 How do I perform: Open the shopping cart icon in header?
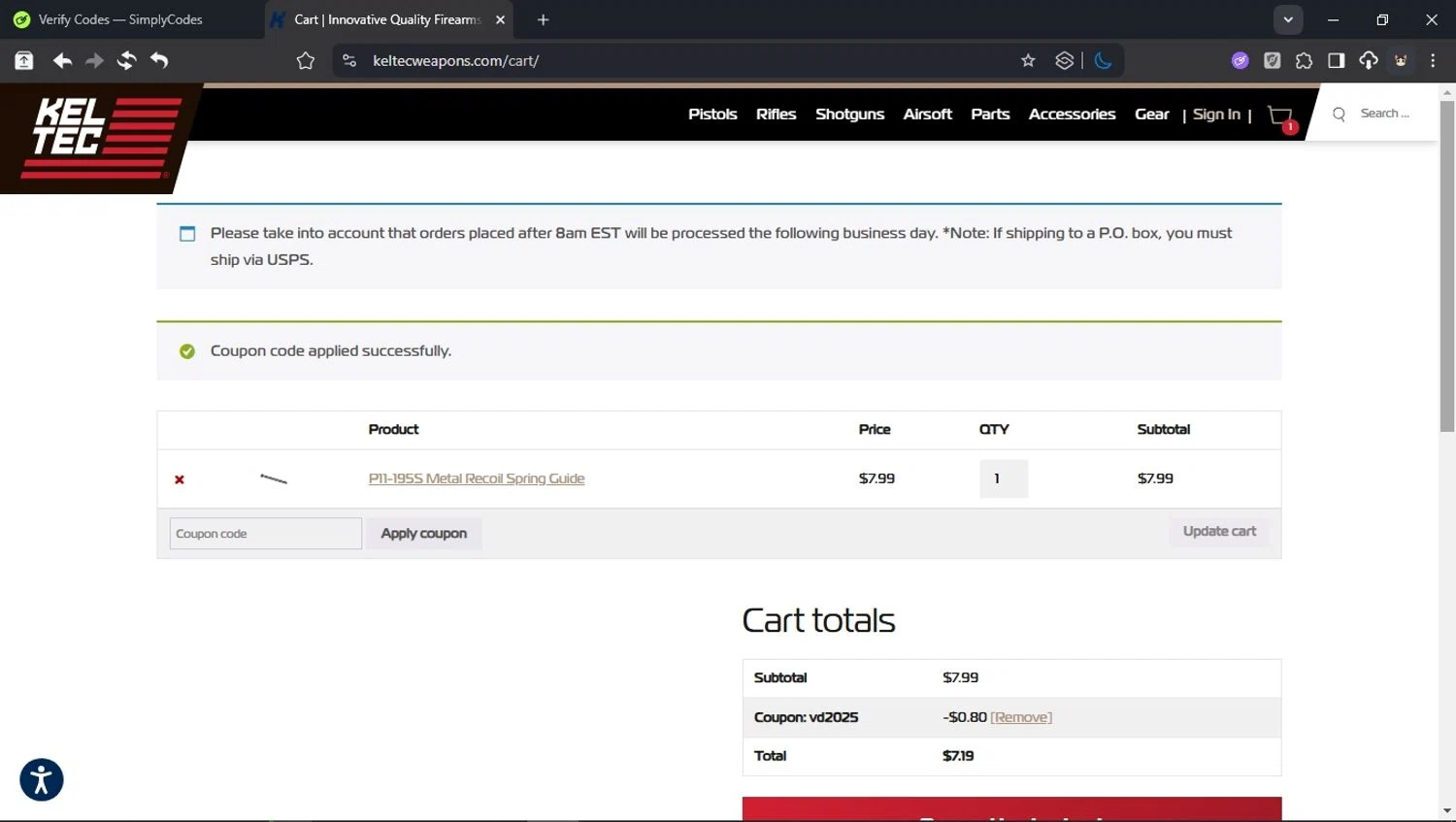[1280, 115]
